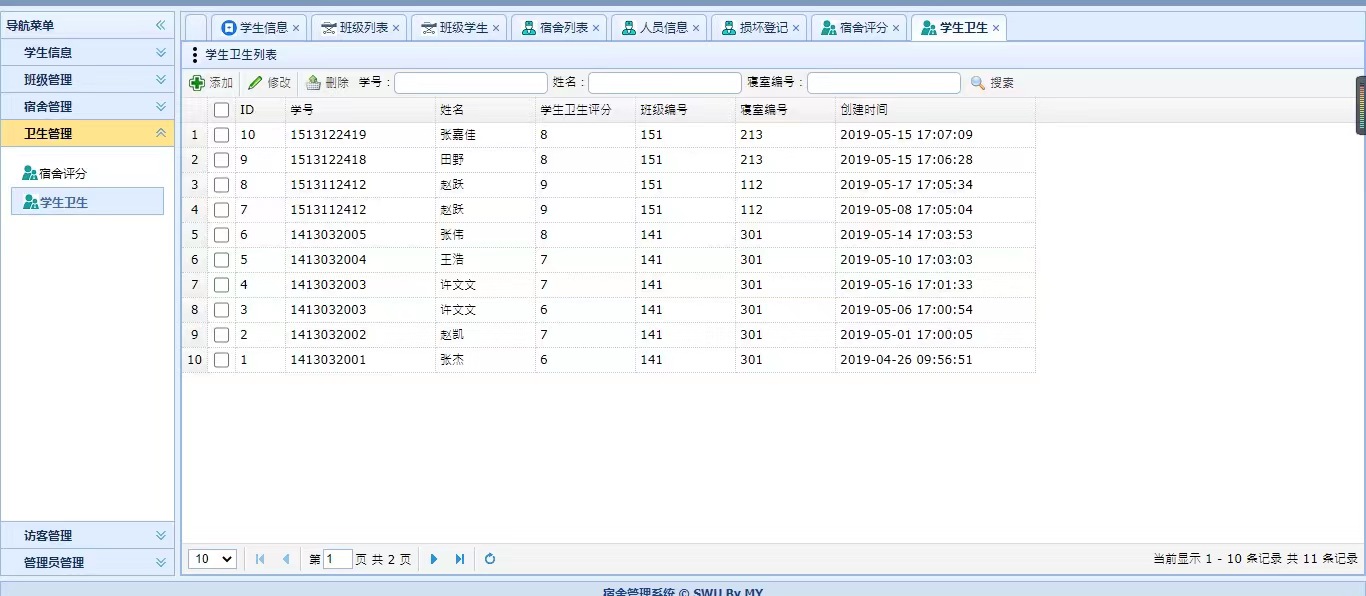Viewport: 1366px width, 596px height.
Task: Go to next page arrow icon
Action: [x=434, y=559]
